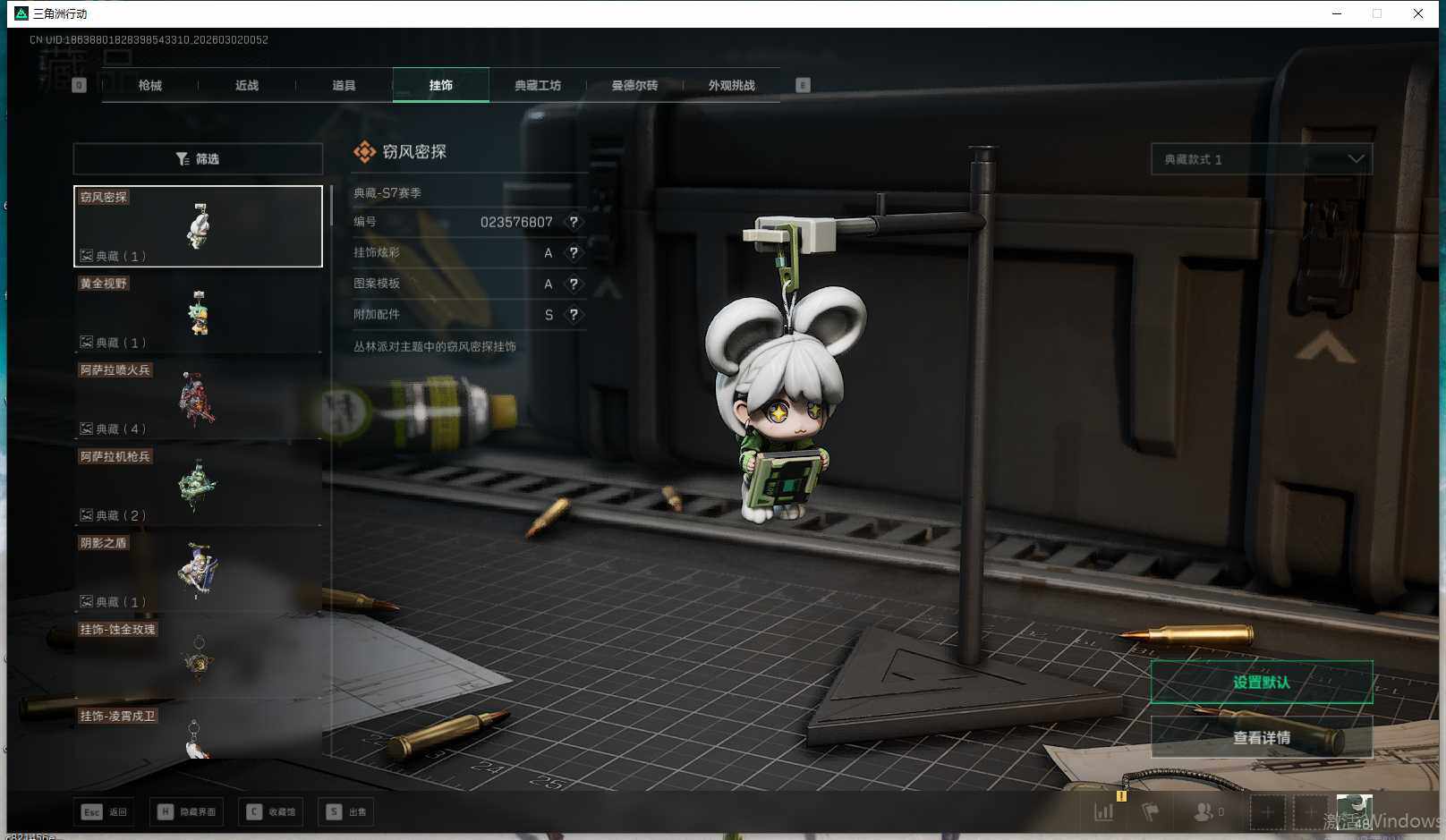Screen dimensions: 1446x840
Task: Click the help icon for 挂饰炫彩
Action: click(574, 253)
